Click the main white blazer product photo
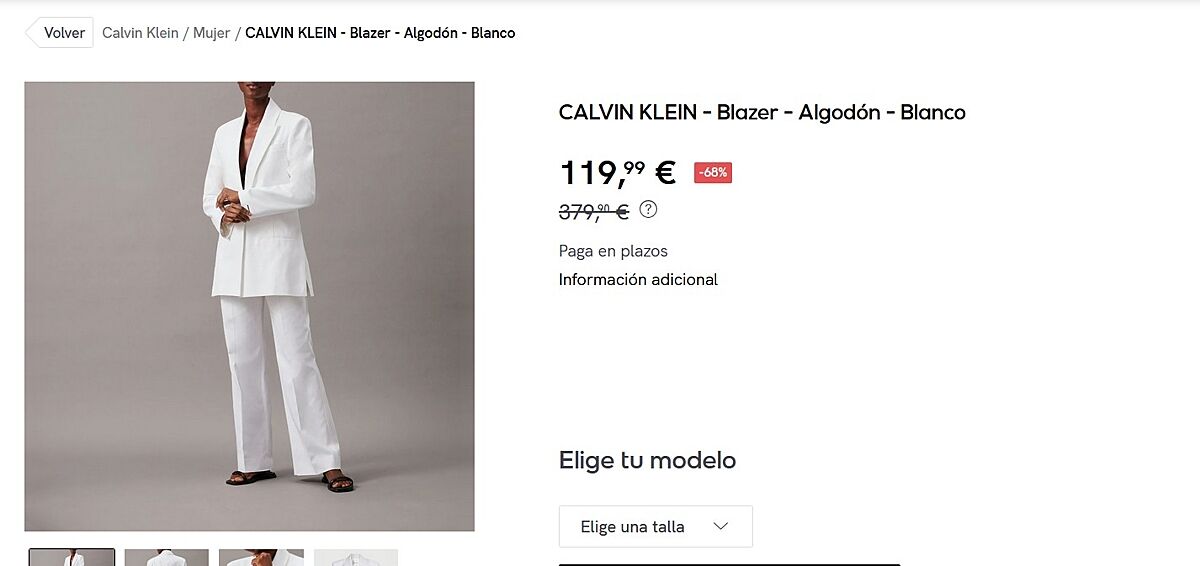Screen dimensions: 1200x566 coord(249,306)
